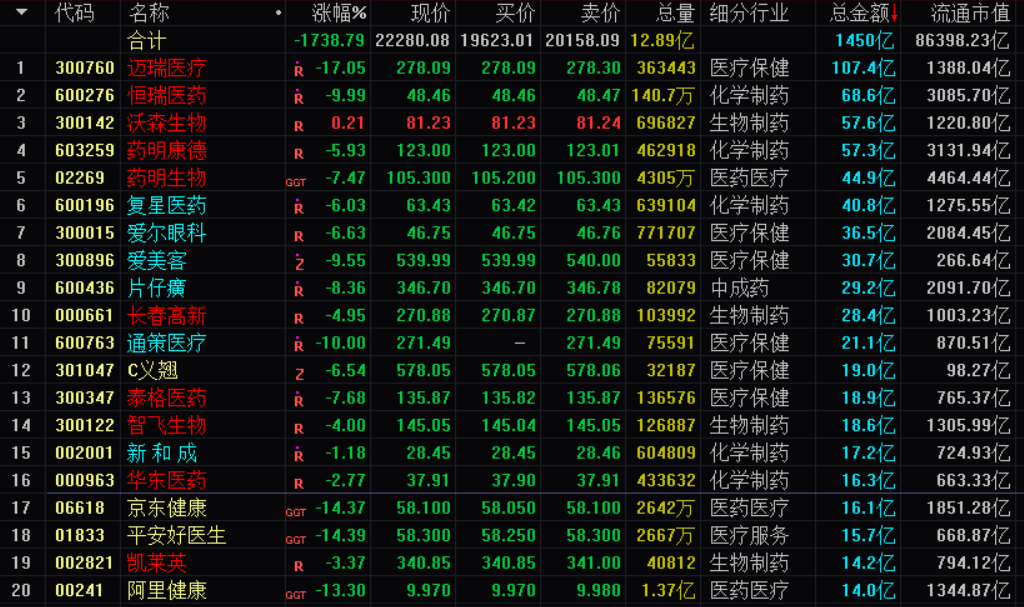Select the 通策医疗 stock name
Screen dimensions: 1024x607
click(x=167, y=343)
